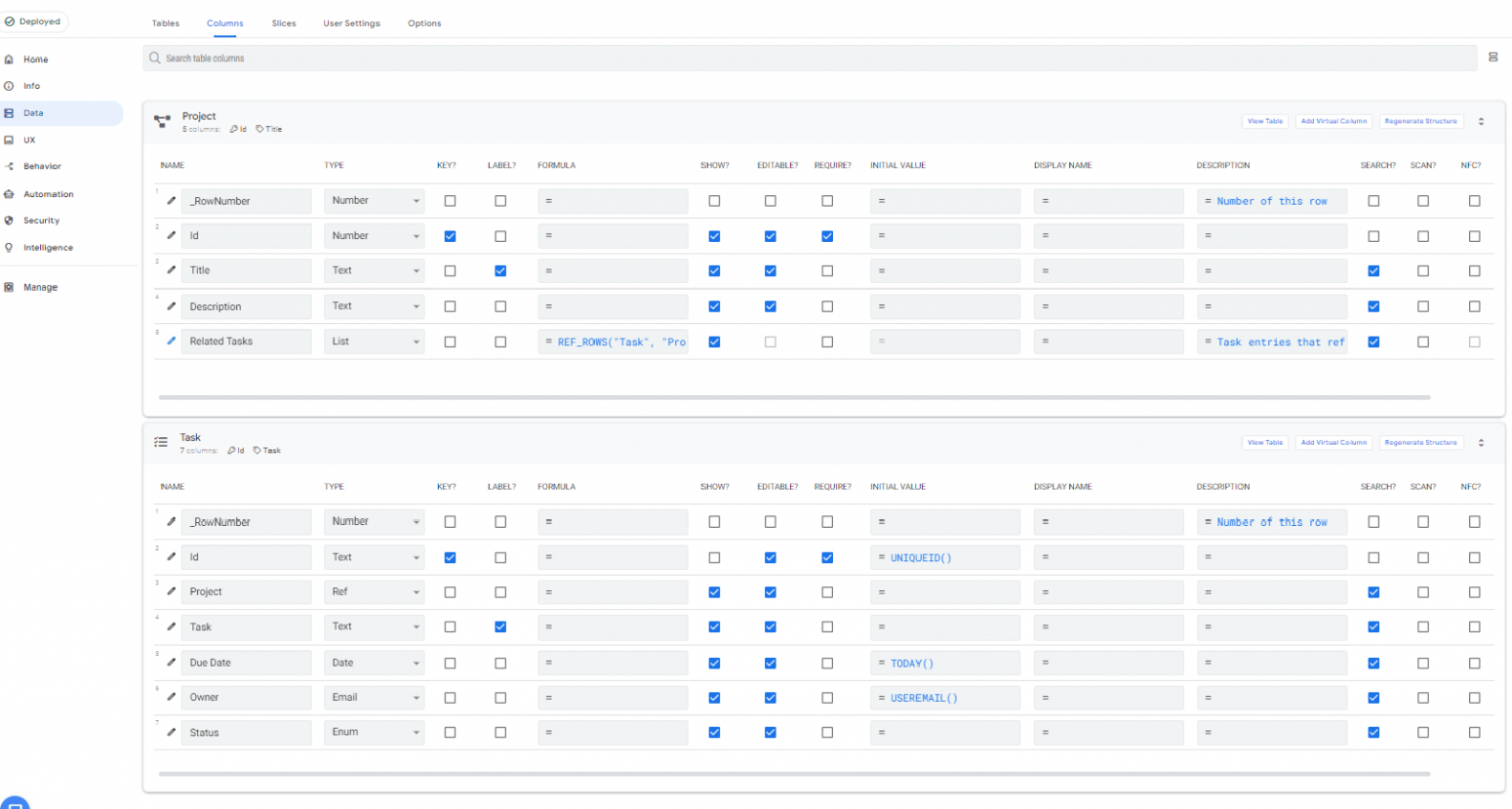Screen dimensions: 1512x809
Task: Open the Home section icon in sidebar
Action: [9, 60]
